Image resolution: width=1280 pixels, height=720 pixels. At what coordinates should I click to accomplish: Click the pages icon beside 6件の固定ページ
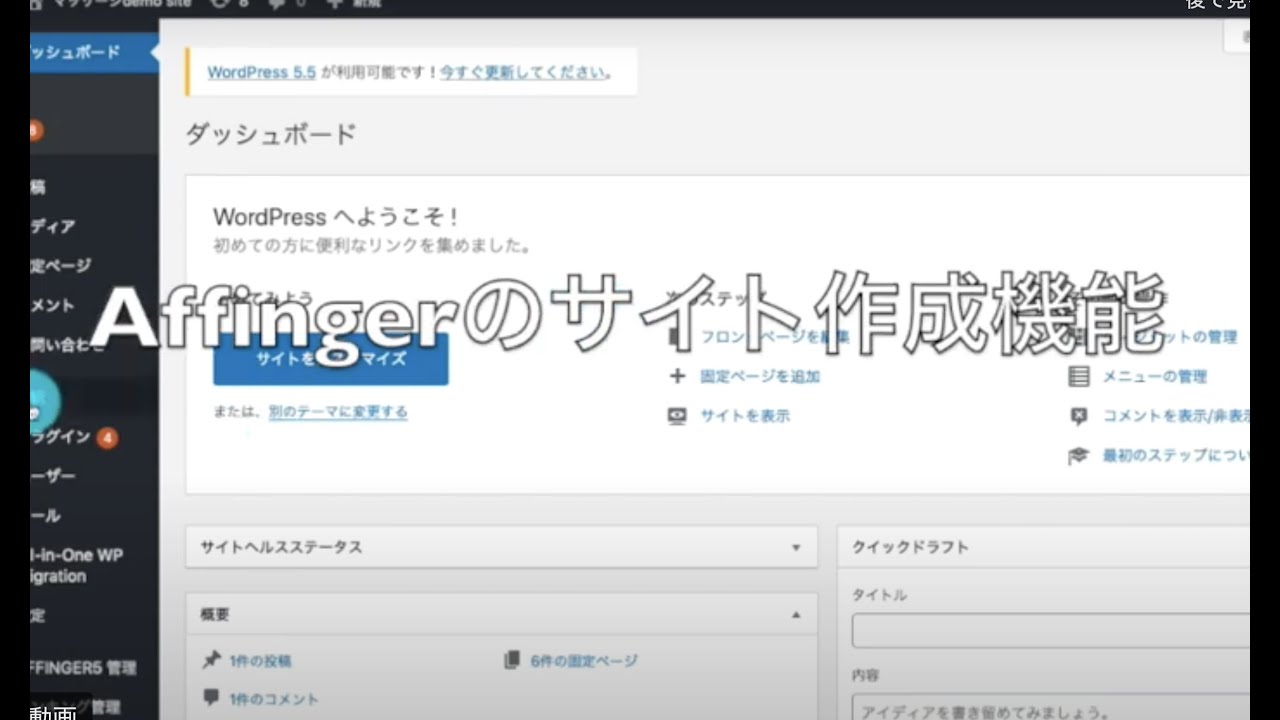[512, 660]
